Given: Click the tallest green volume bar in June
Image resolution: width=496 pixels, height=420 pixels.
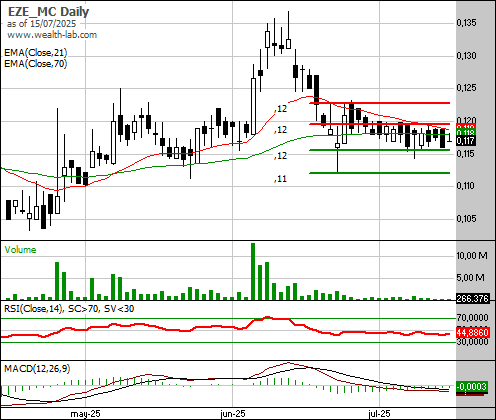Looking at the screenshot, I should coord(253,271).
